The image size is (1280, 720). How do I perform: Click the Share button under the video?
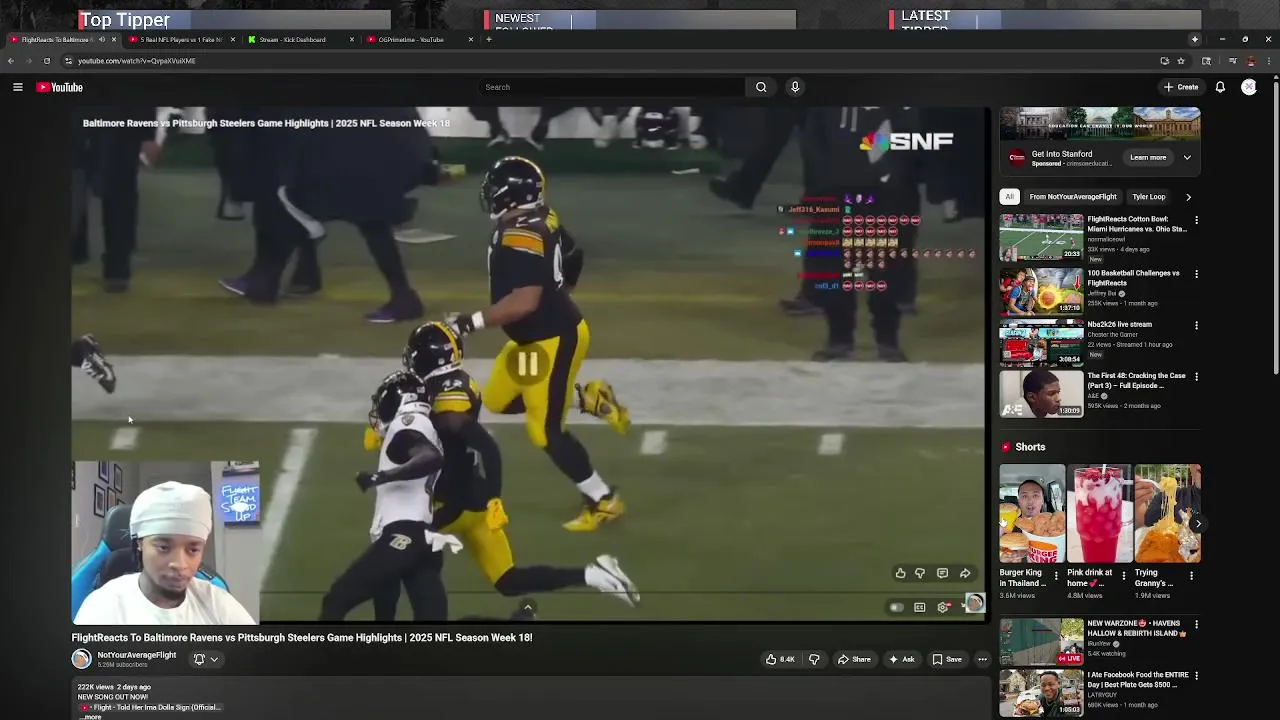(854, 659)
